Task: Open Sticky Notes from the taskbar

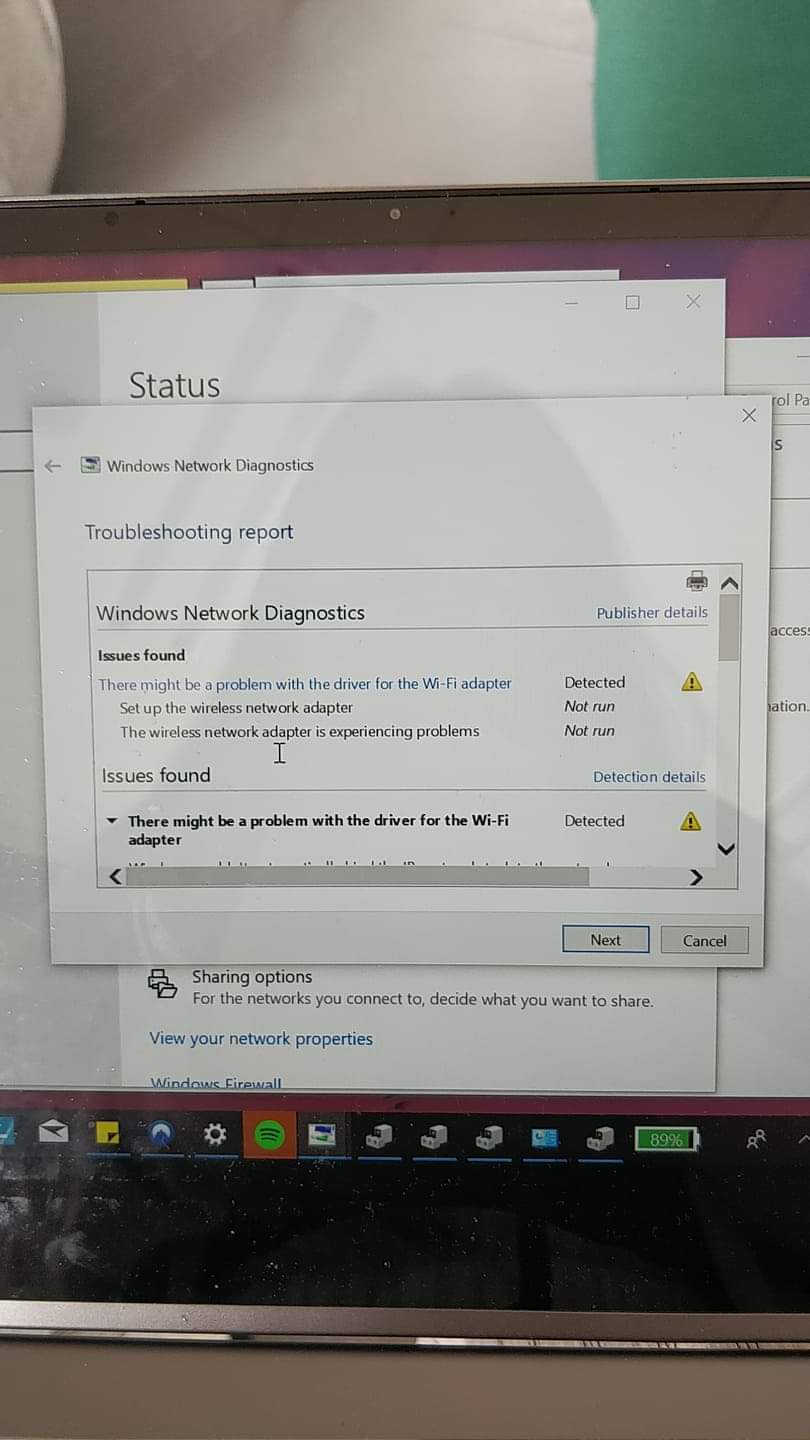Action: [107, 1134]
